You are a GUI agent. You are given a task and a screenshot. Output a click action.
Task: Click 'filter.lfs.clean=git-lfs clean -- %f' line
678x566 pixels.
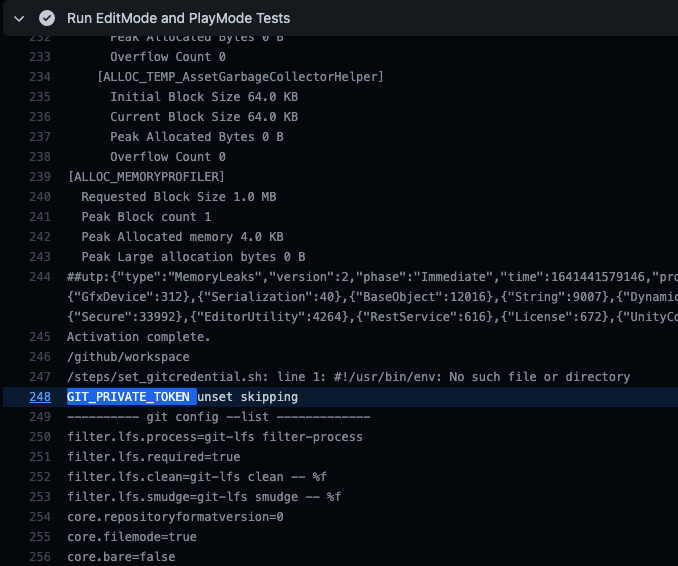coord(197,476)
